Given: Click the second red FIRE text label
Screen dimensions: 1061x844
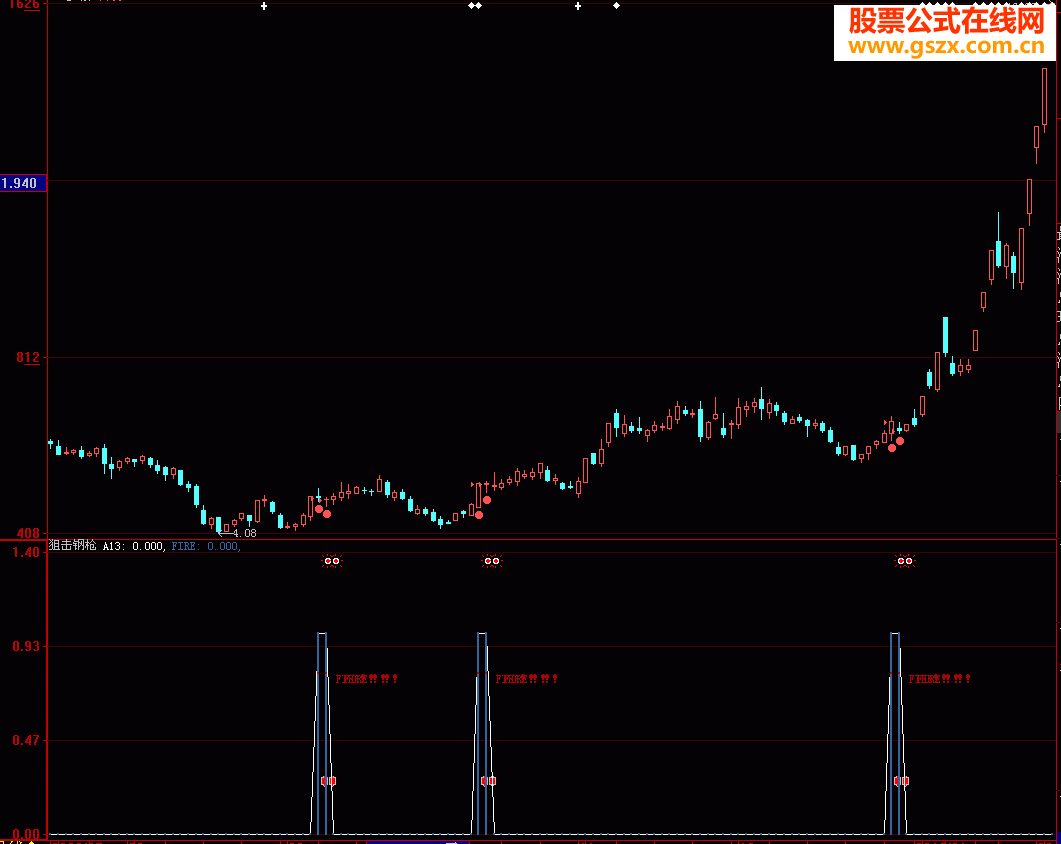Looking at the screenshot, I should point(526,679).
